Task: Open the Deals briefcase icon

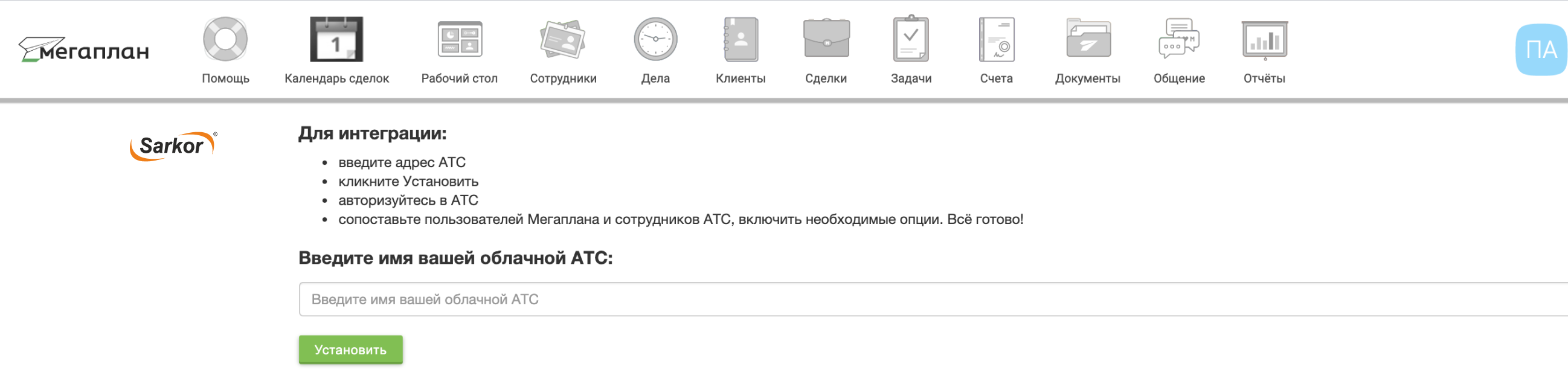Action: click(x=826, y=40)
